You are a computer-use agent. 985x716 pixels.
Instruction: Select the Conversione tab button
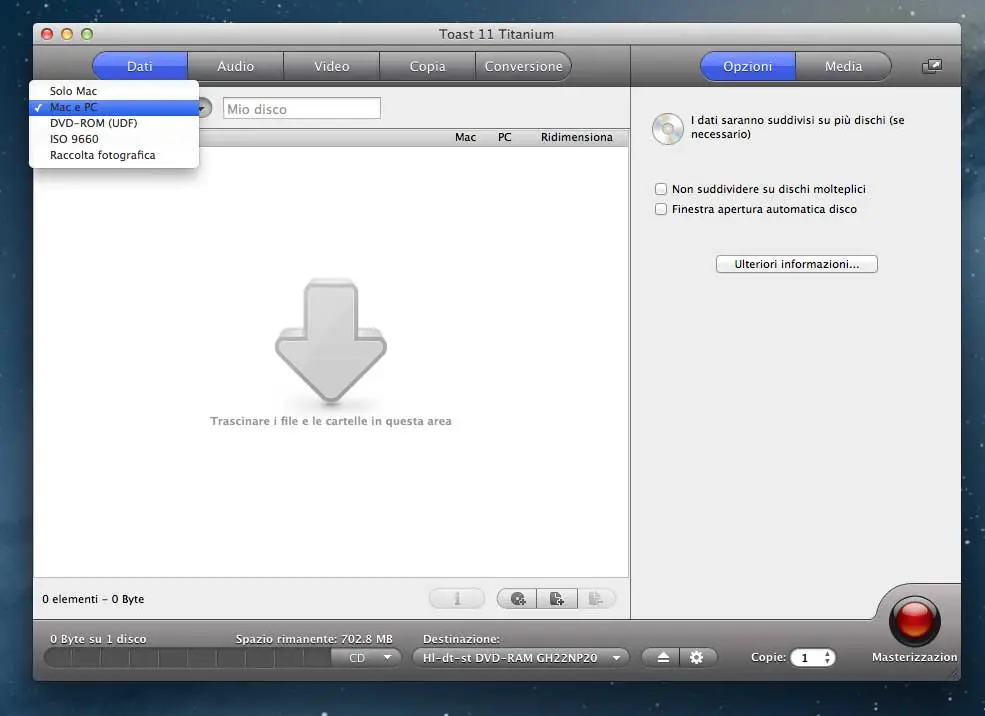523,66
